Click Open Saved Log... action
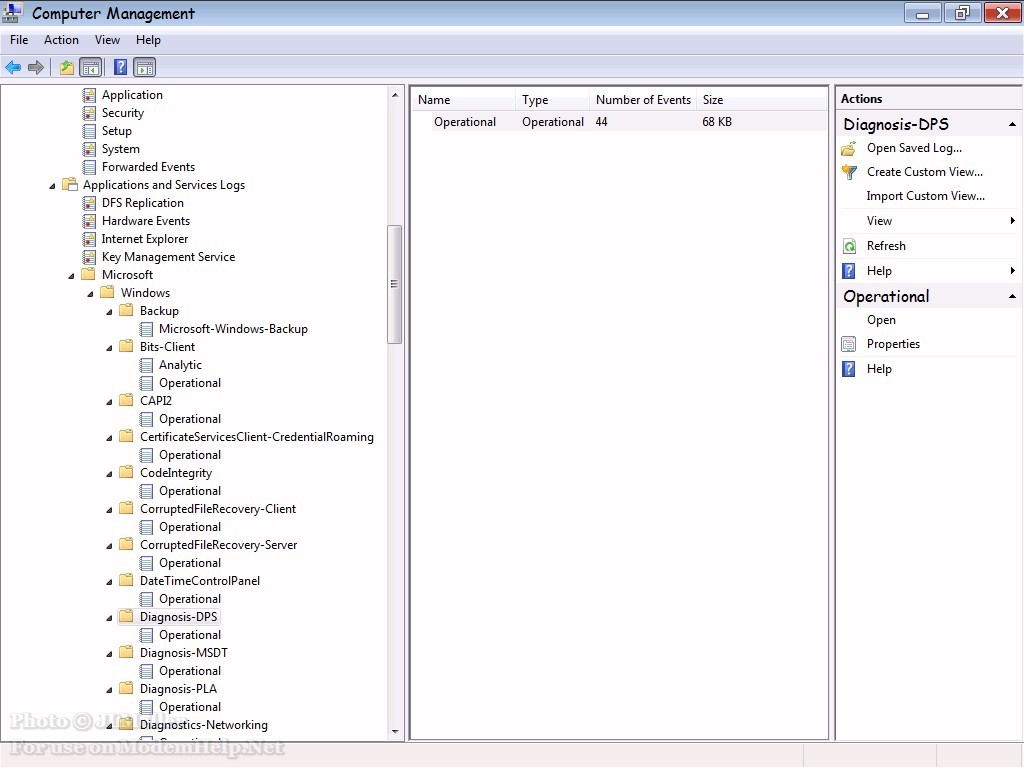 click(914, 148)
